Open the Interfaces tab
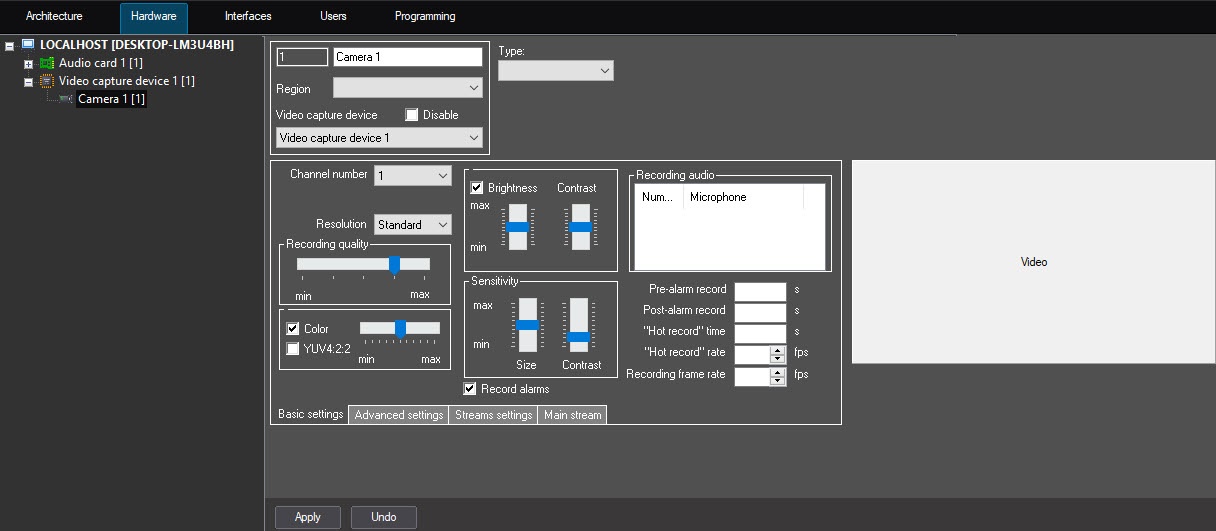 (248, 17)
